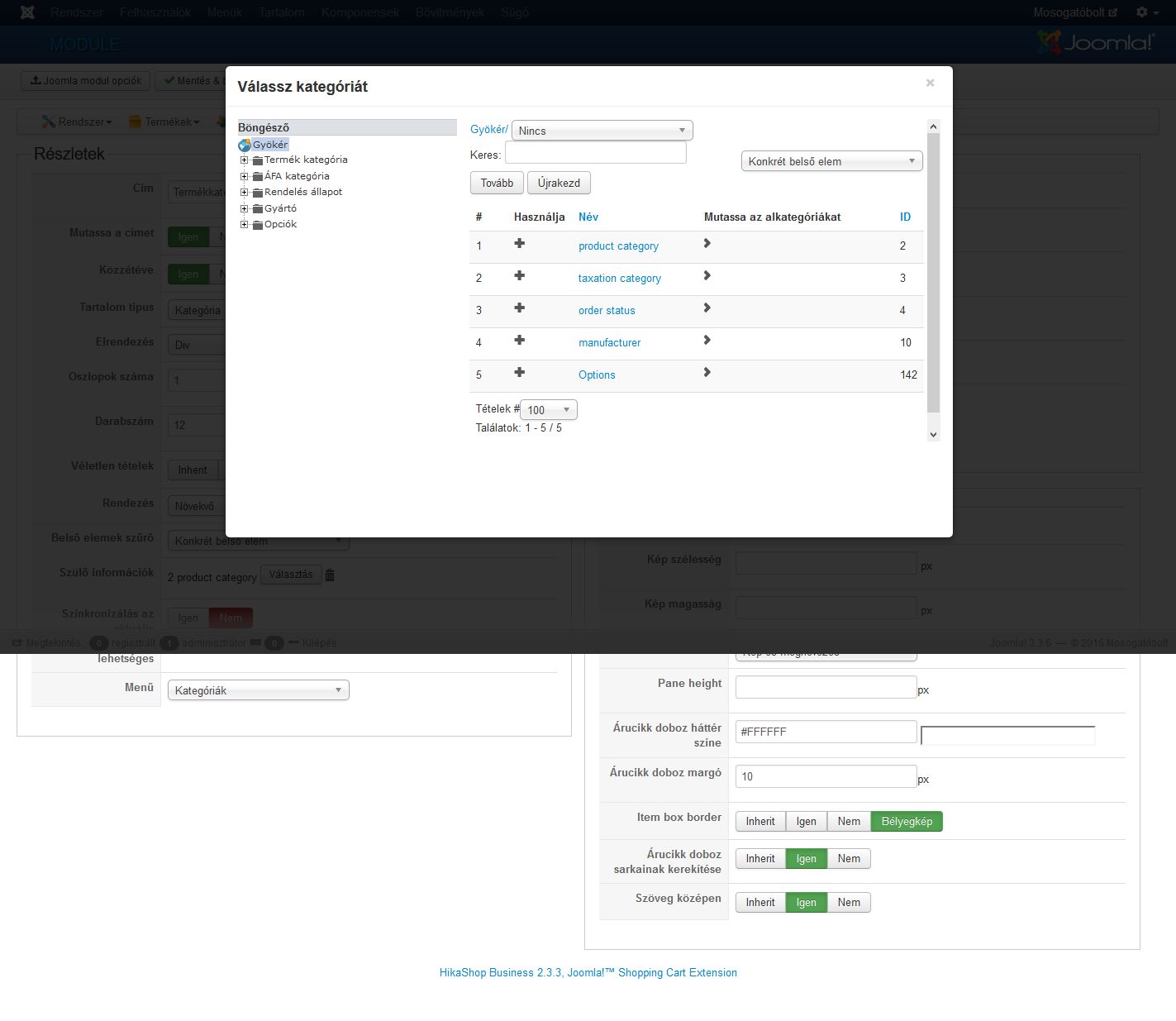Open the Felhasználók menu in top bar
Viewport: 1176px width, 1021px height.
pos(155,12)
